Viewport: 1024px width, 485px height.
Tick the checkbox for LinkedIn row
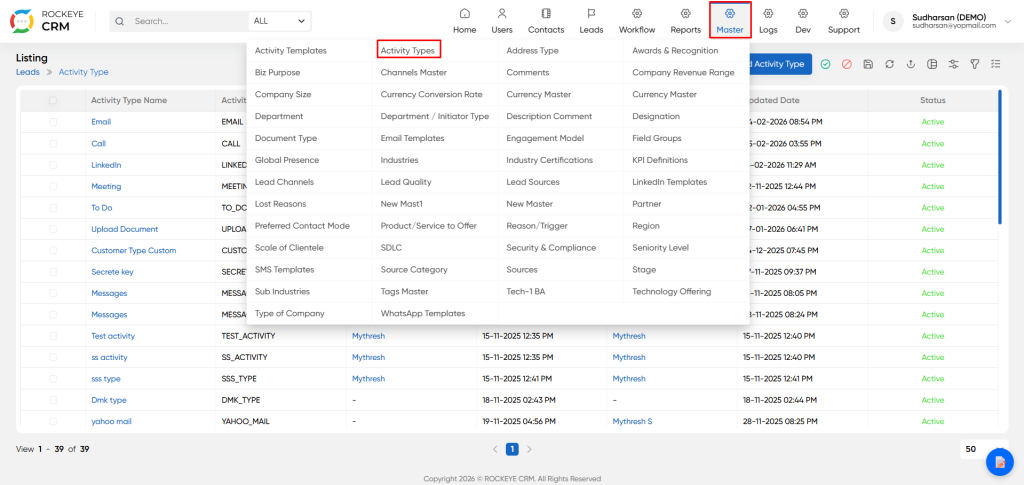click(53, 165)
